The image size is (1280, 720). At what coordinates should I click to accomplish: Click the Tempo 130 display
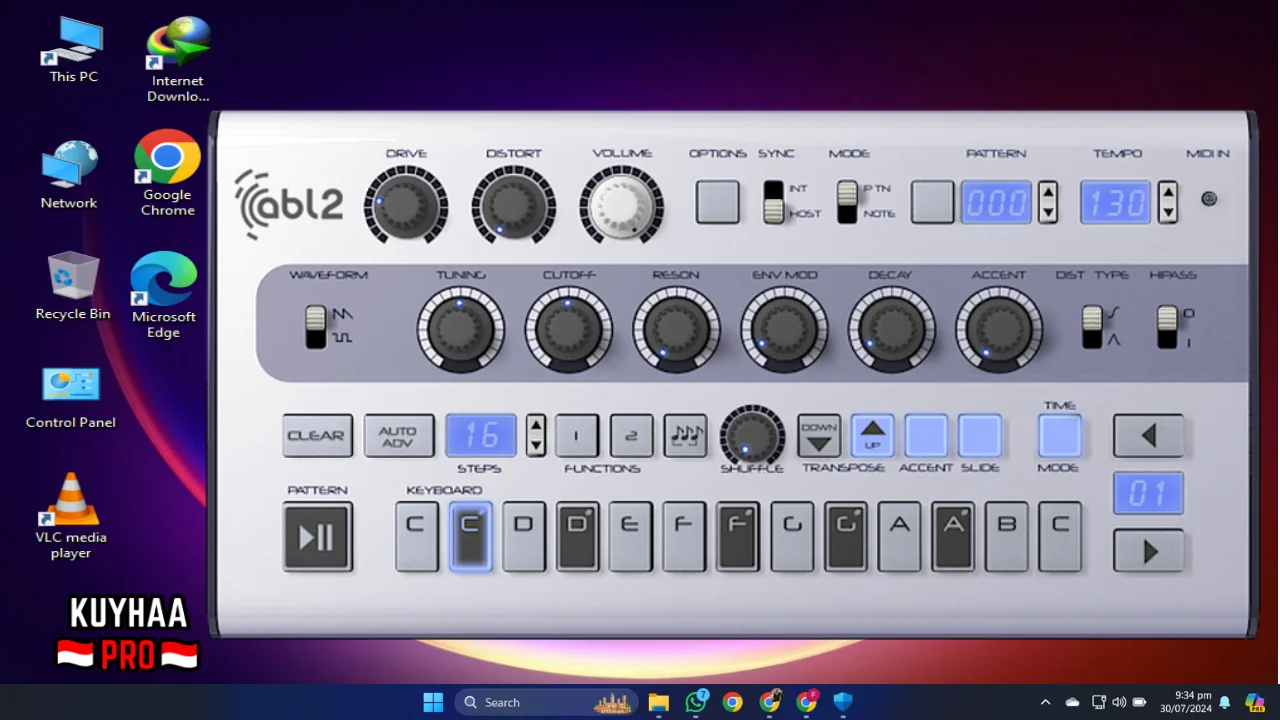click(1116, 203)
